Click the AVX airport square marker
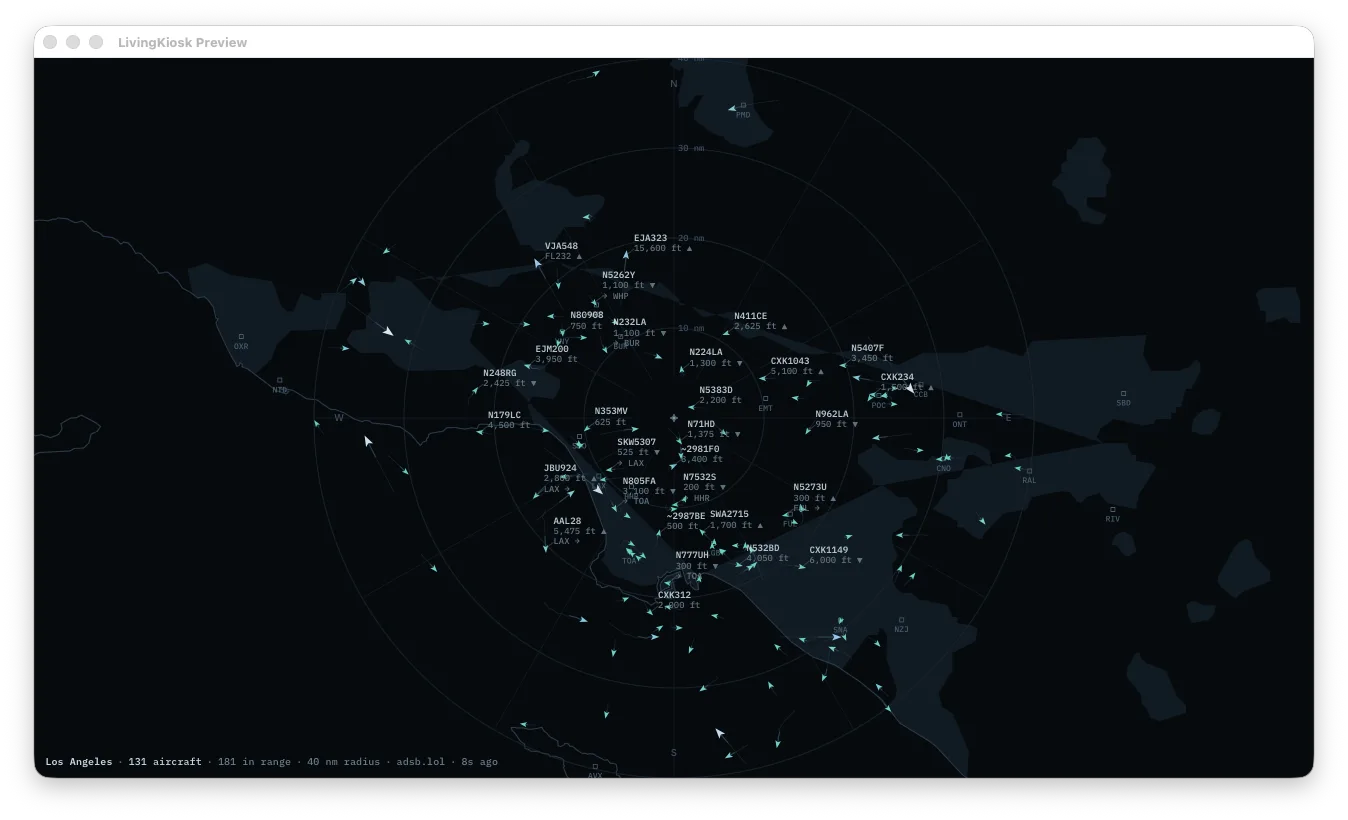Image resolution: width=1348 pixels, height=820 pixels. click(x=594, y=766)
